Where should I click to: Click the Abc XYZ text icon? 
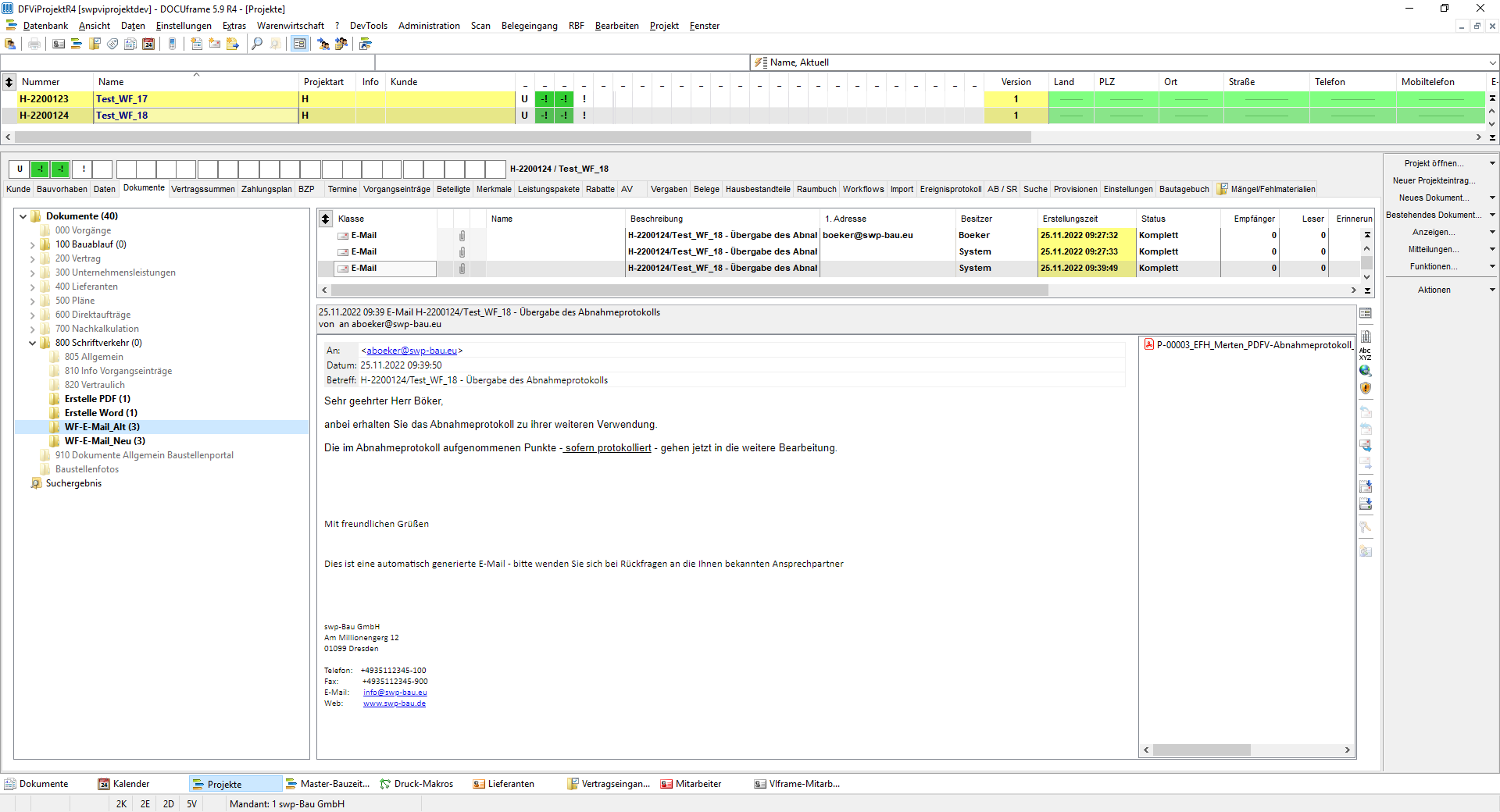tap(1366, 354)
